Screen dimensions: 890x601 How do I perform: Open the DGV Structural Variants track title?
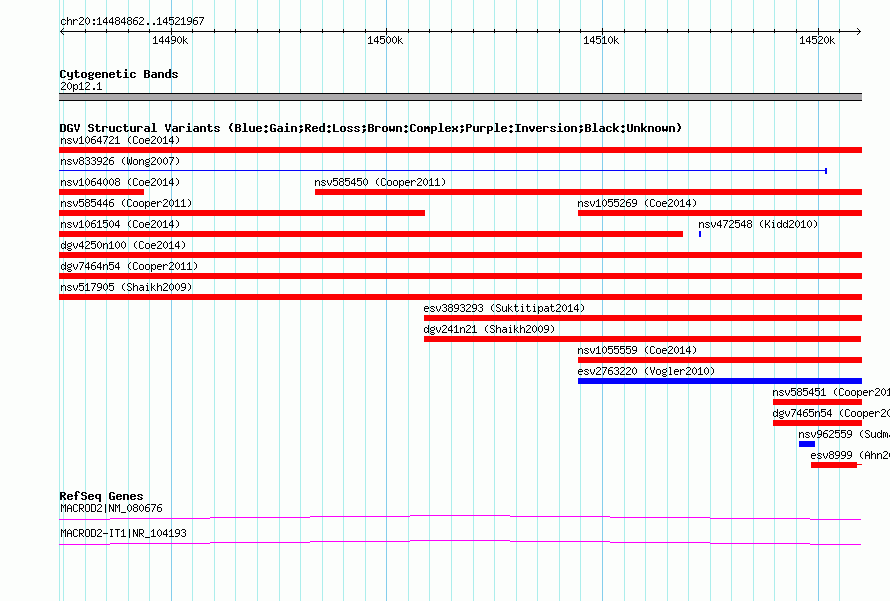tap(370, 128)
